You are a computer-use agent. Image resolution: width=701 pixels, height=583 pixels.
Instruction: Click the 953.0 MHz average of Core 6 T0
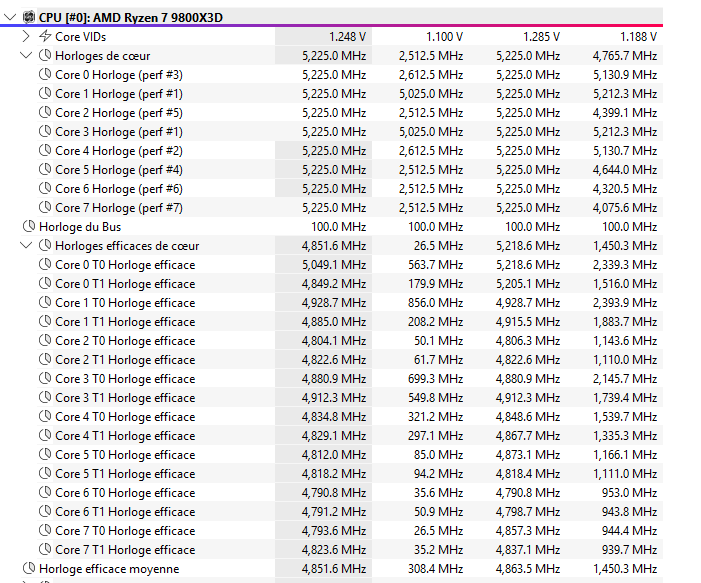pyautogui.click(x=629, y=493)
